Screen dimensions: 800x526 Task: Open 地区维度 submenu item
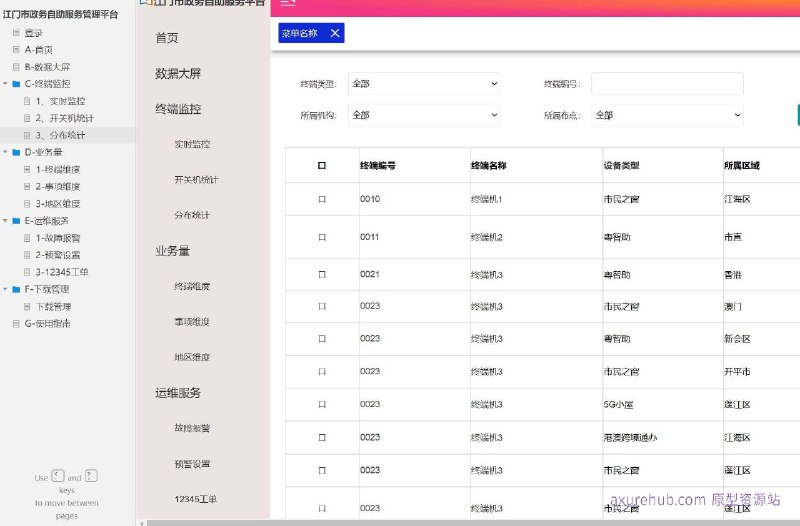[x=192, y=357]
